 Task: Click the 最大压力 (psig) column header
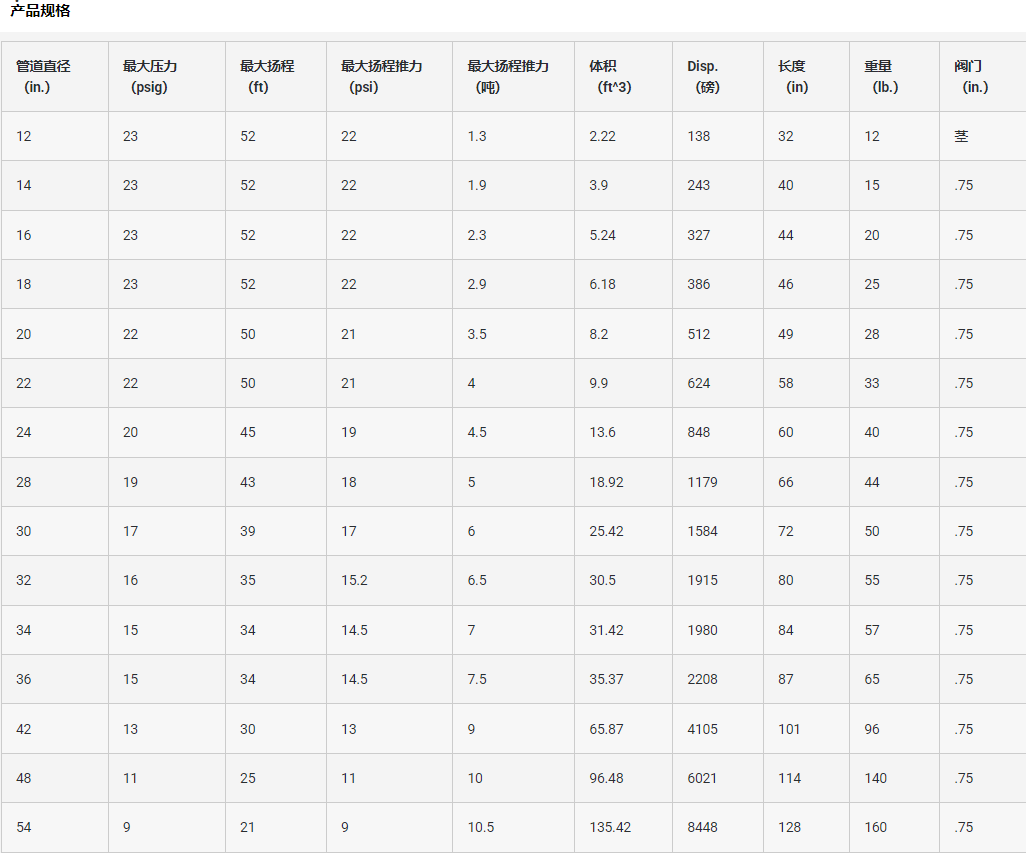pyautogui.click(x=167, y=77)
